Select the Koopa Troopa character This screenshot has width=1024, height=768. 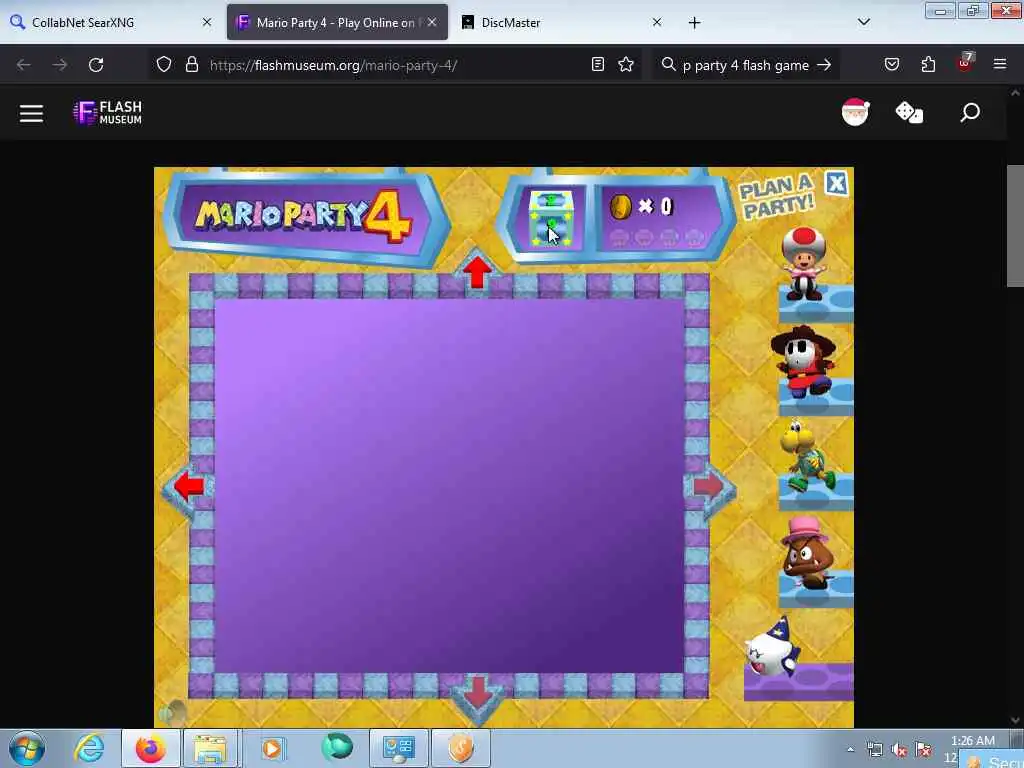click(x=807, y=456)
